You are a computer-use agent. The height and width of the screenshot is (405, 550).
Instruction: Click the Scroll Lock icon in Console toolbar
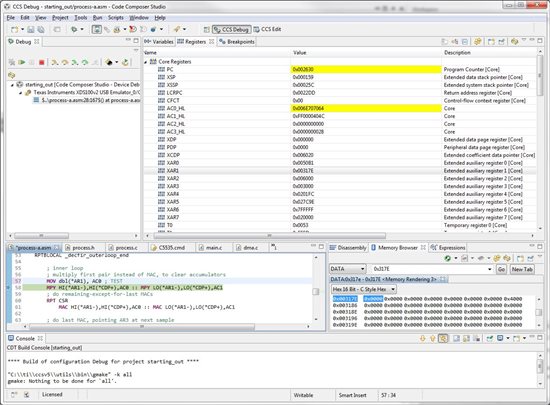click(x=466, y=338)
